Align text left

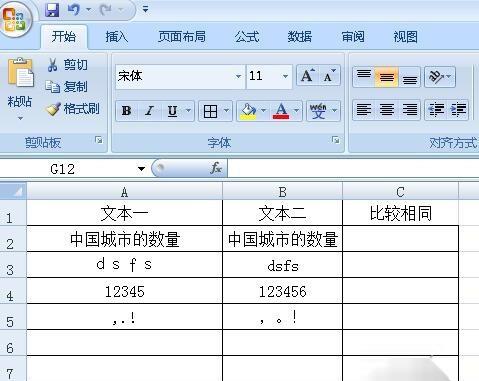click(x=364, y=110)
